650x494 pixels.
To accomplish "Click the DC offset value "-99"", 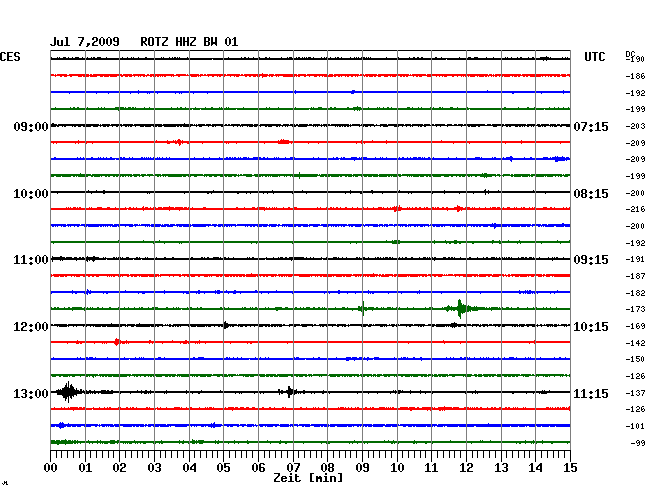I will [638, 443].
